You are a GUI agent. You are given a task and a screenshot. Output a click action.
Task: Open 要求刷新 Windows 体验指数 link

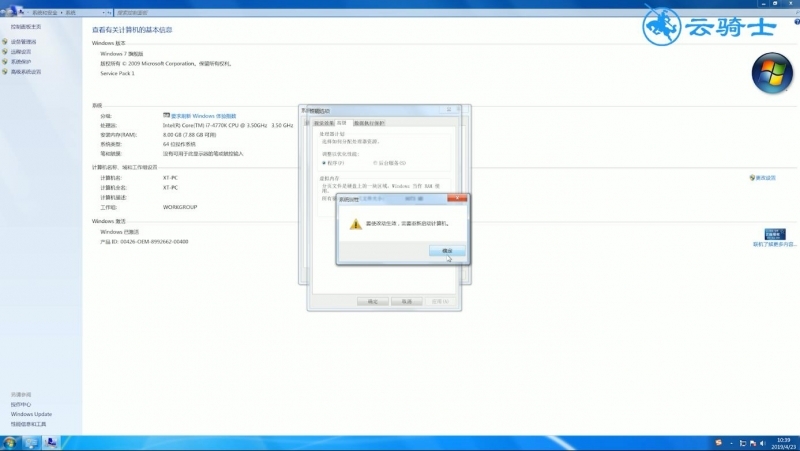[203, 116]
